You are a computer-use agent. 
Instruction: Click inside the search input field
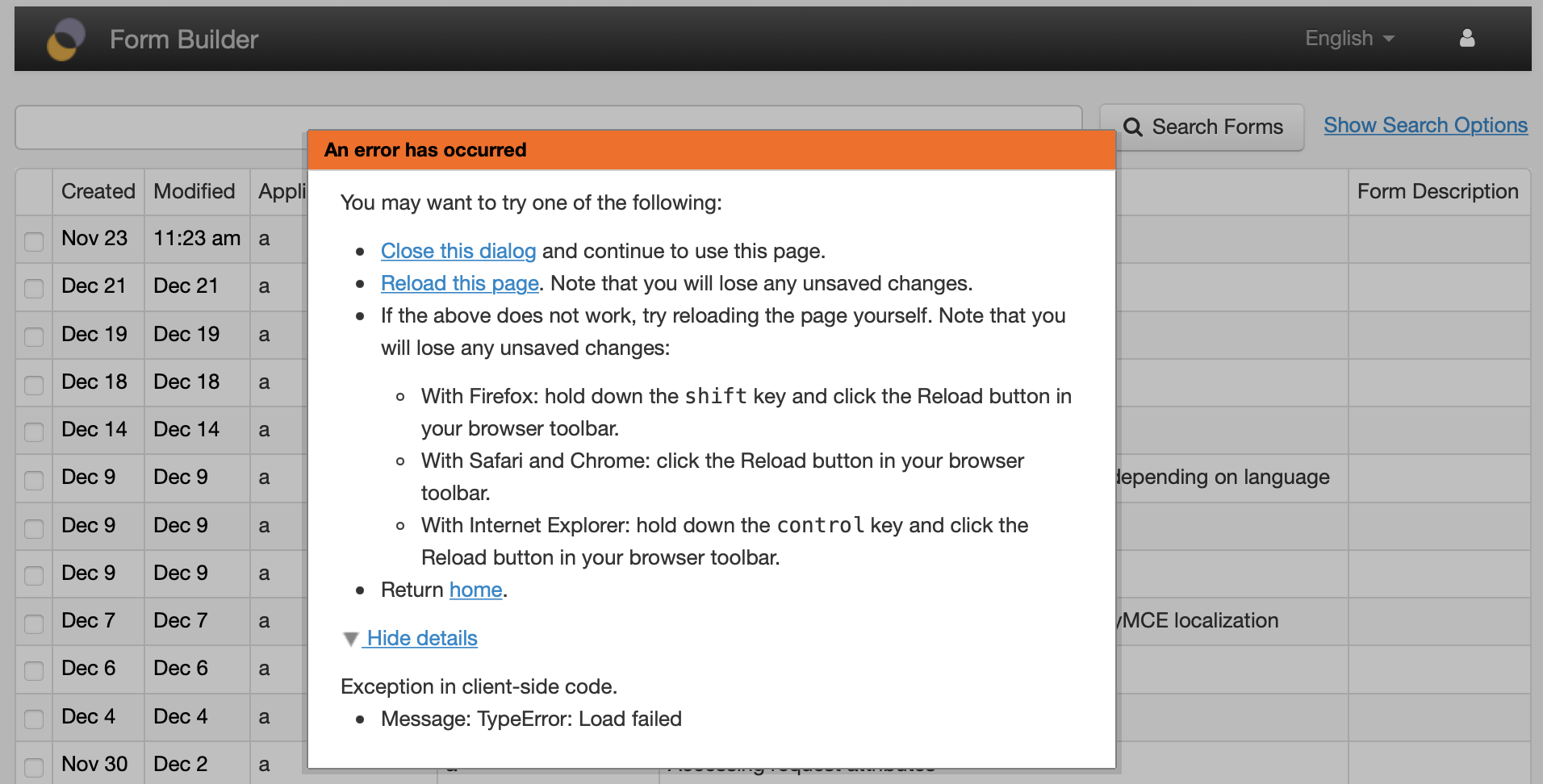pyautogui.click(x=161, y=127)
